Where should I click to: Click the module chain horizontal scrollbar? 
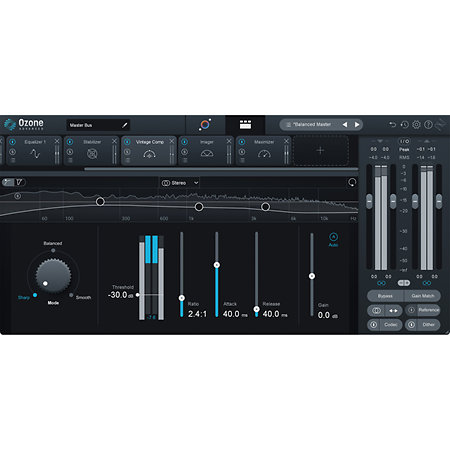[221, 169]
